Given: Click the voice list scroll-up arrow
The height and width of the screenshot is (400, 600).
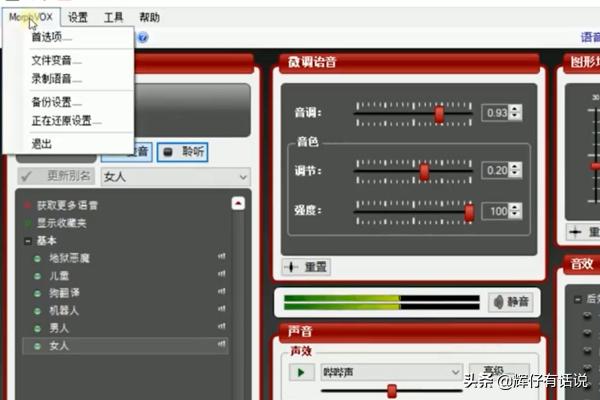Looking at the screenshot, I should tap(238, 203).
